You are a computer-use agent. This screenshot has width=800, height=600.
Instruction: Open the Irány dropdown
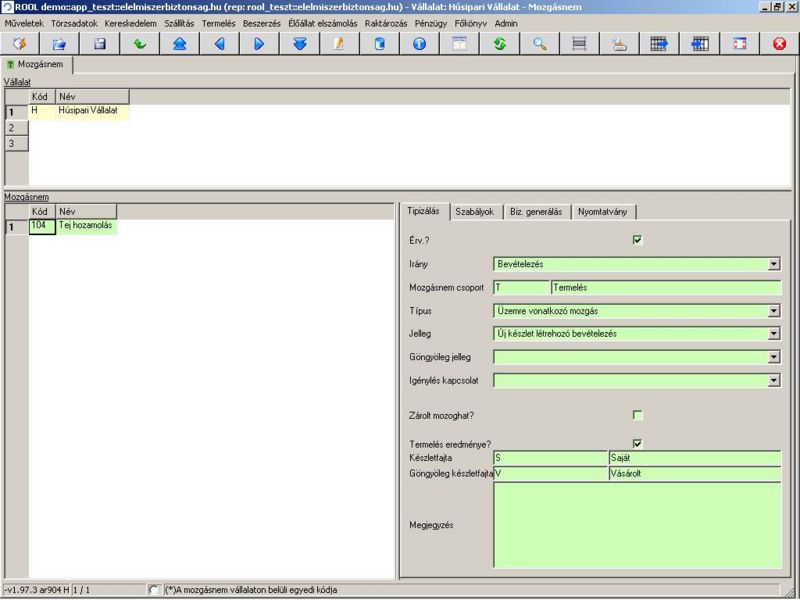click(773, 264)
